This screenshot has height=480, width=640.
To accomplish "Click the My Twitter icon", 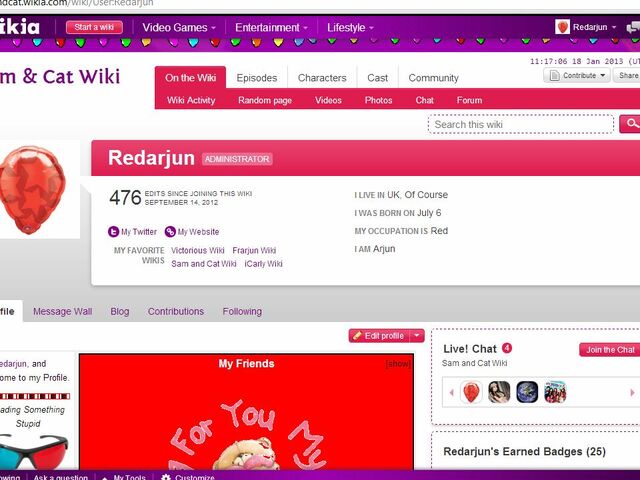I will pyautogui.click(x=113, y=232).
